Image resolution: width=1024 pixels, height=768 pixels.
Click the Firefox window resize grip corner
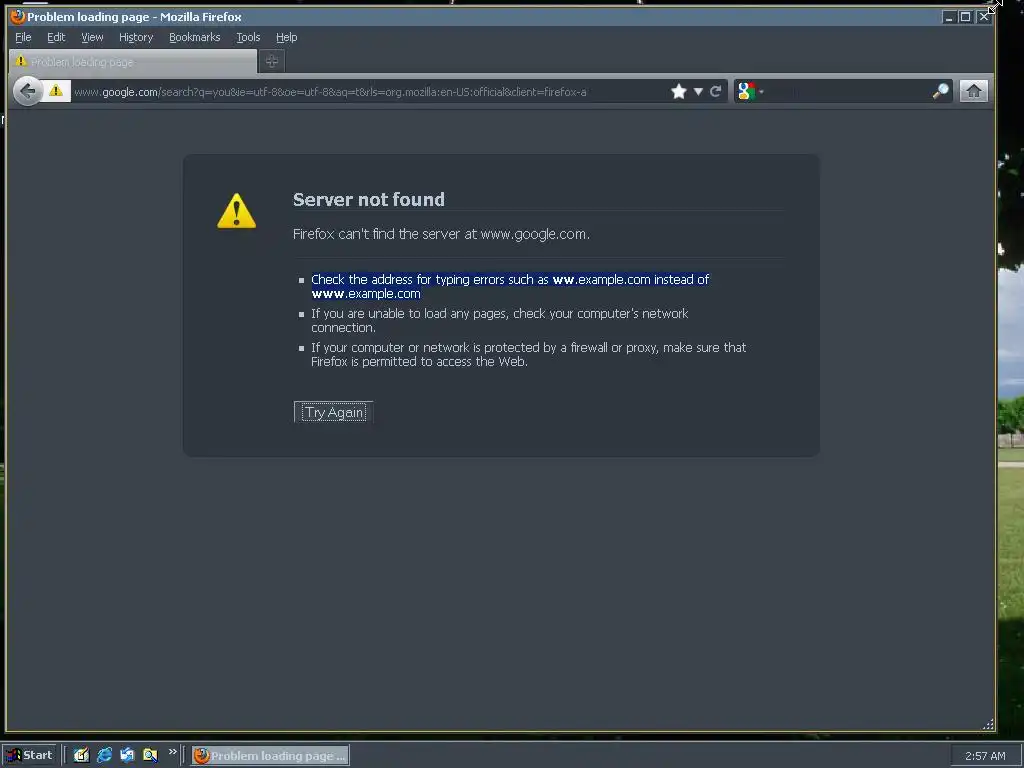pos(988,724)
